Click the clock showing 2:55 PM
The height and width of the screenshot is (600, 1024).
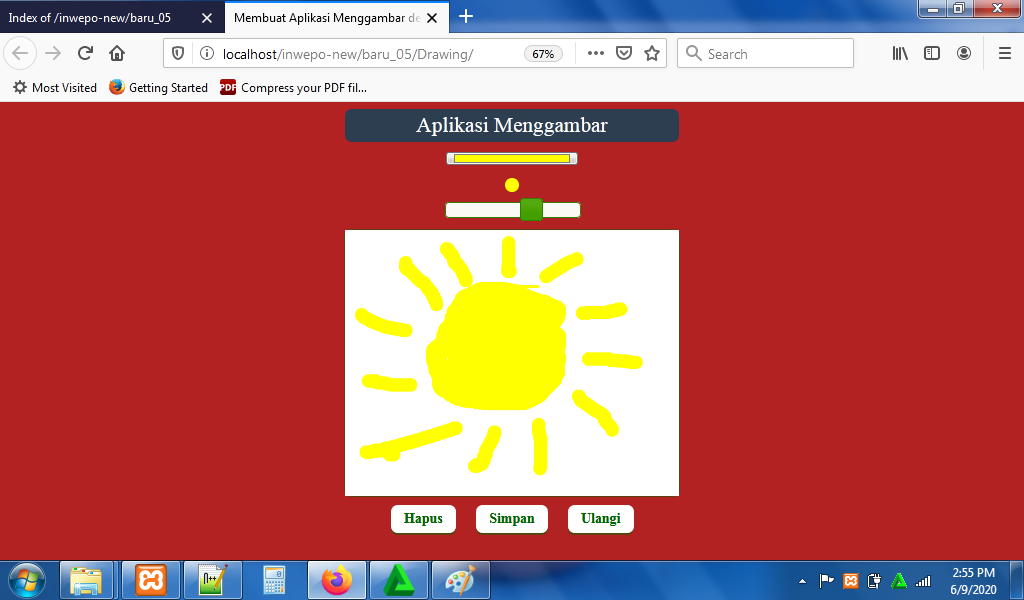click(973, 580)
